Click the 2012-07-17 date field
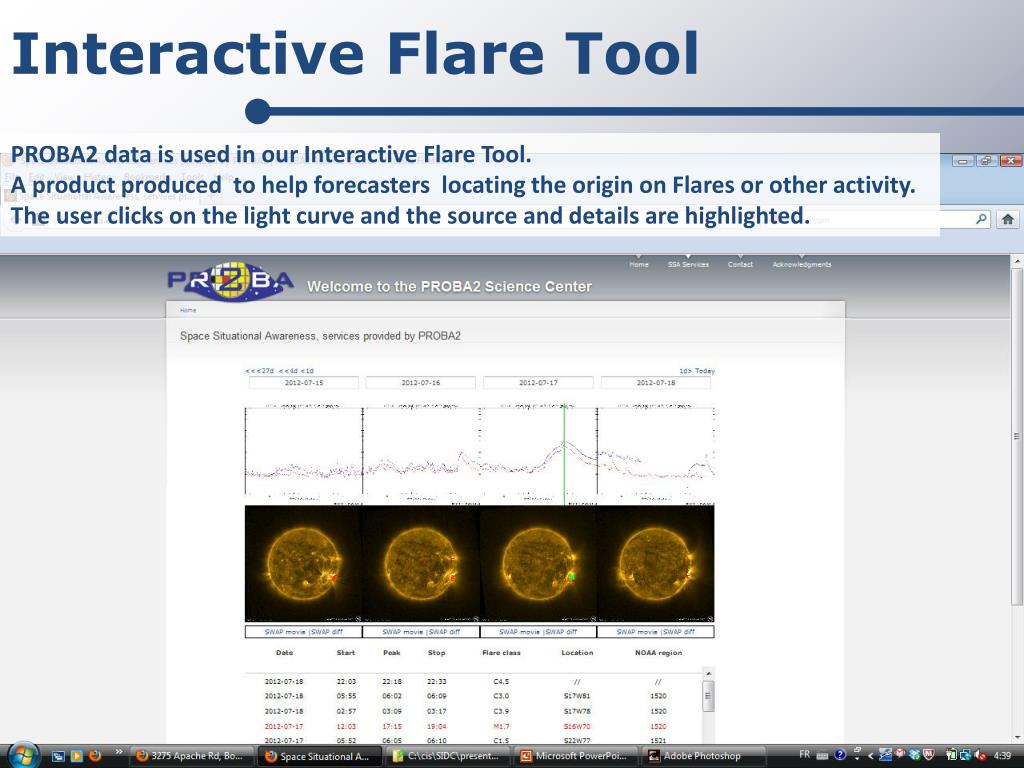This screenshot has height=768, width=1024. point(538,383)
